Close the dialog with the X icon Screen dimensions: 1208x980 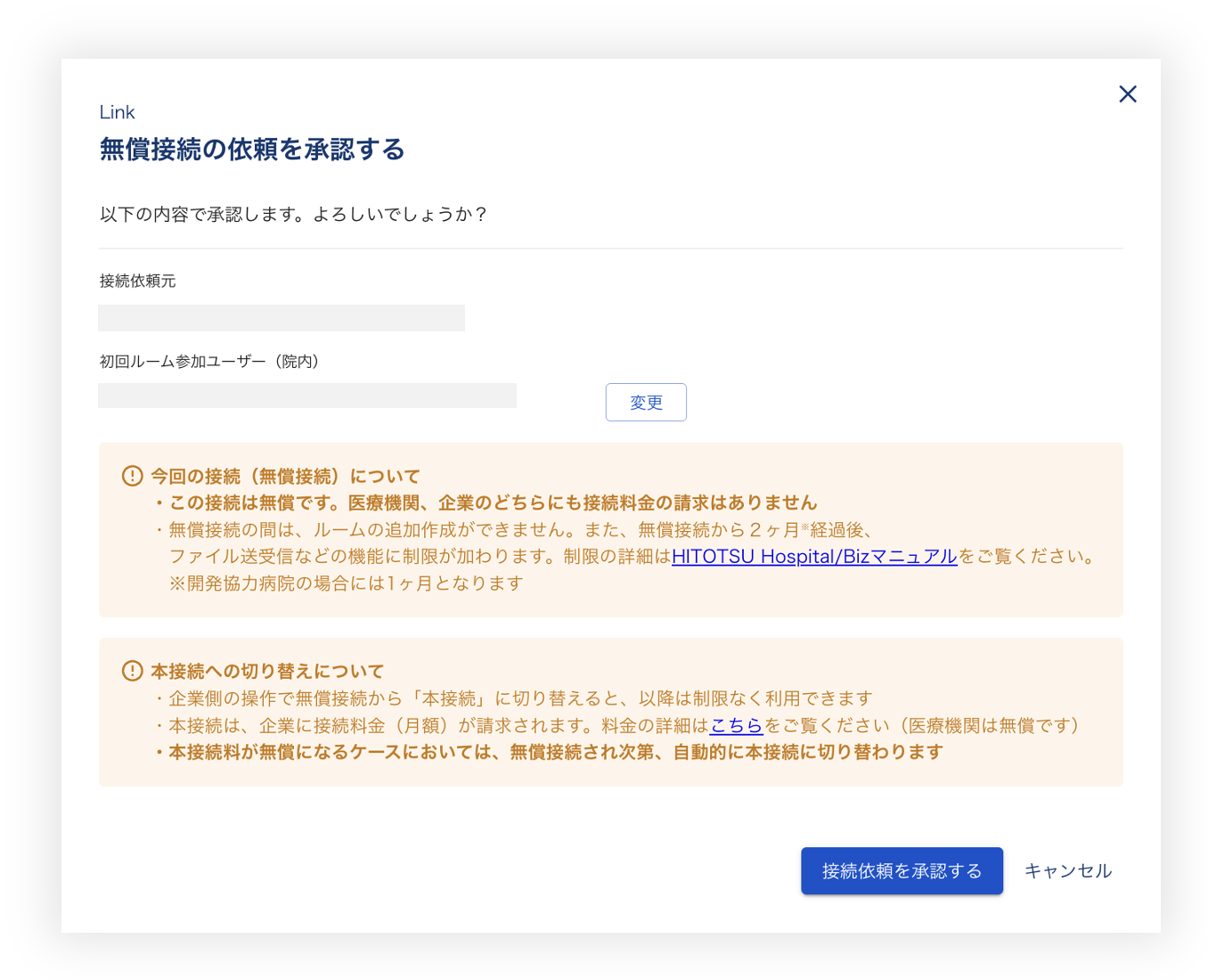coord(1127,94)
